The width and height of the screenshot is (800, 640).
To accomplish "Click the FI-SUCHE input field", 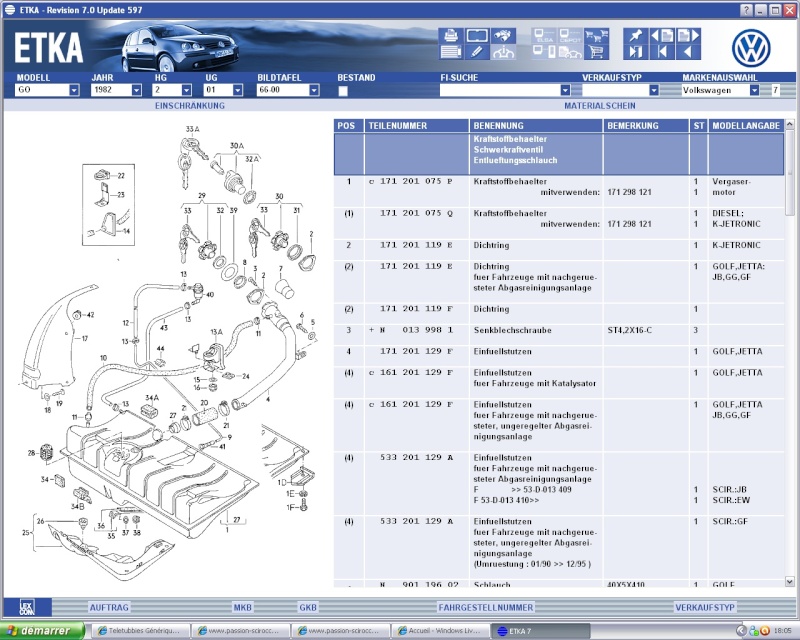I will 500,90.
